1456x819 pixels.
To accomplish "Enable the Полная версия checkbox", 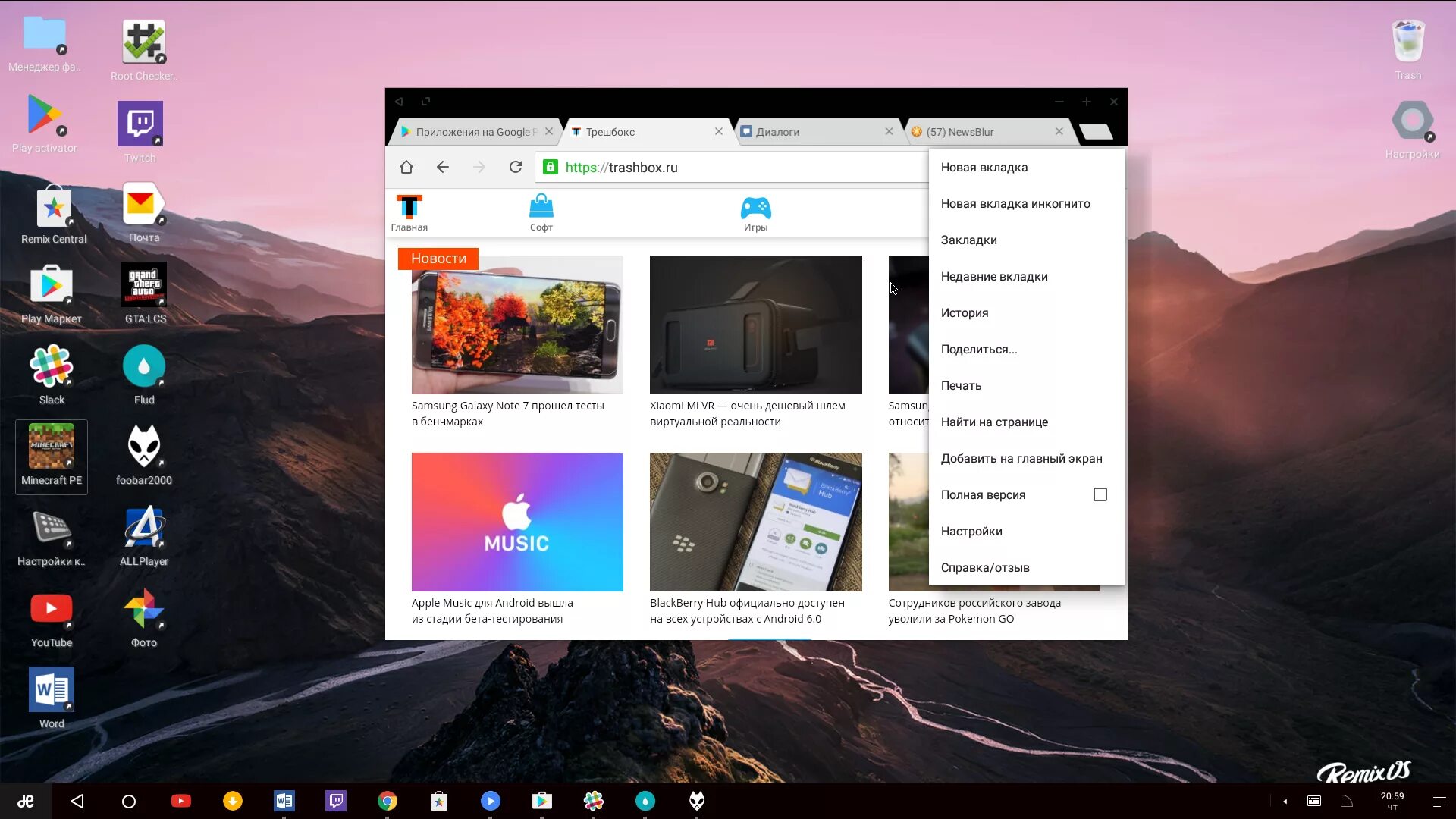I will coord(1100,494).
